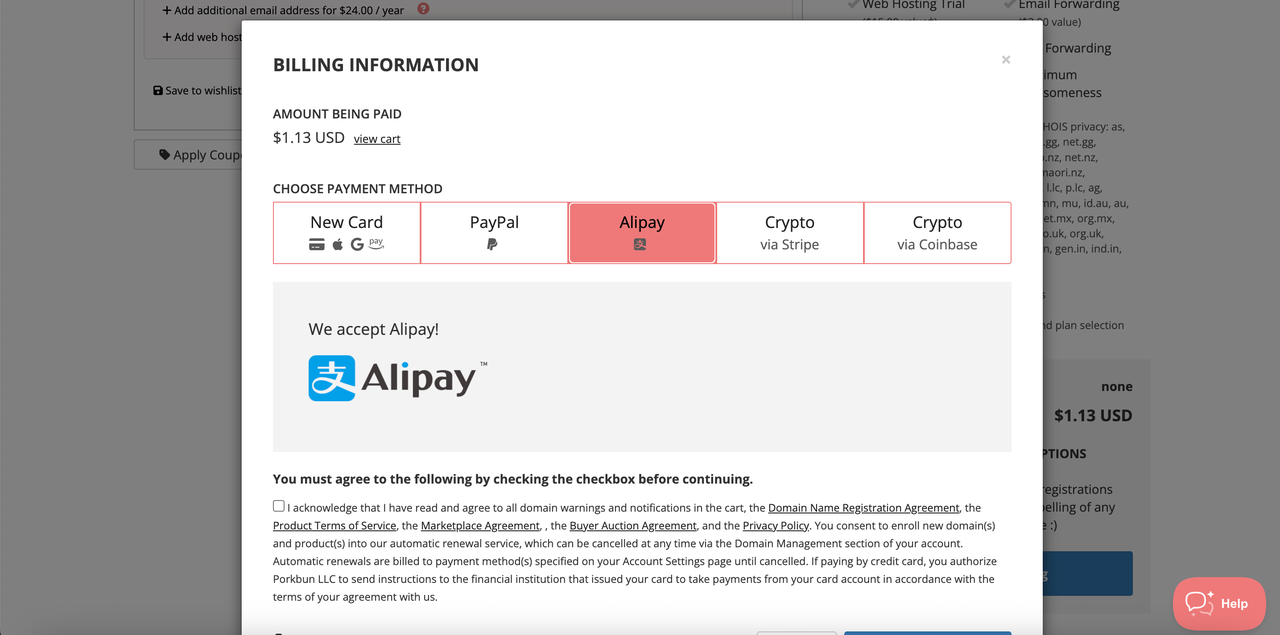Select the New Card payment method
Screen dimensions: 1280x635
(347, 233)
